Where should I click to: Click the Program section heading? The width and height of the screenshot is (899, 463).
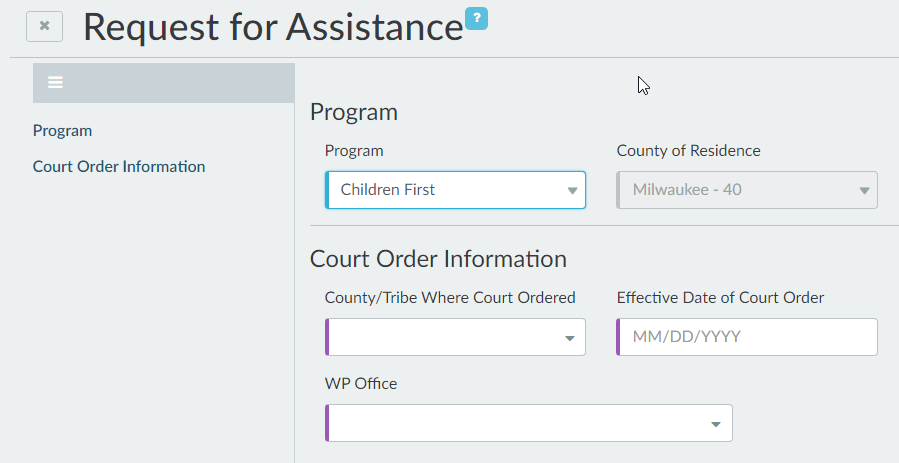(x=354, y=112)
